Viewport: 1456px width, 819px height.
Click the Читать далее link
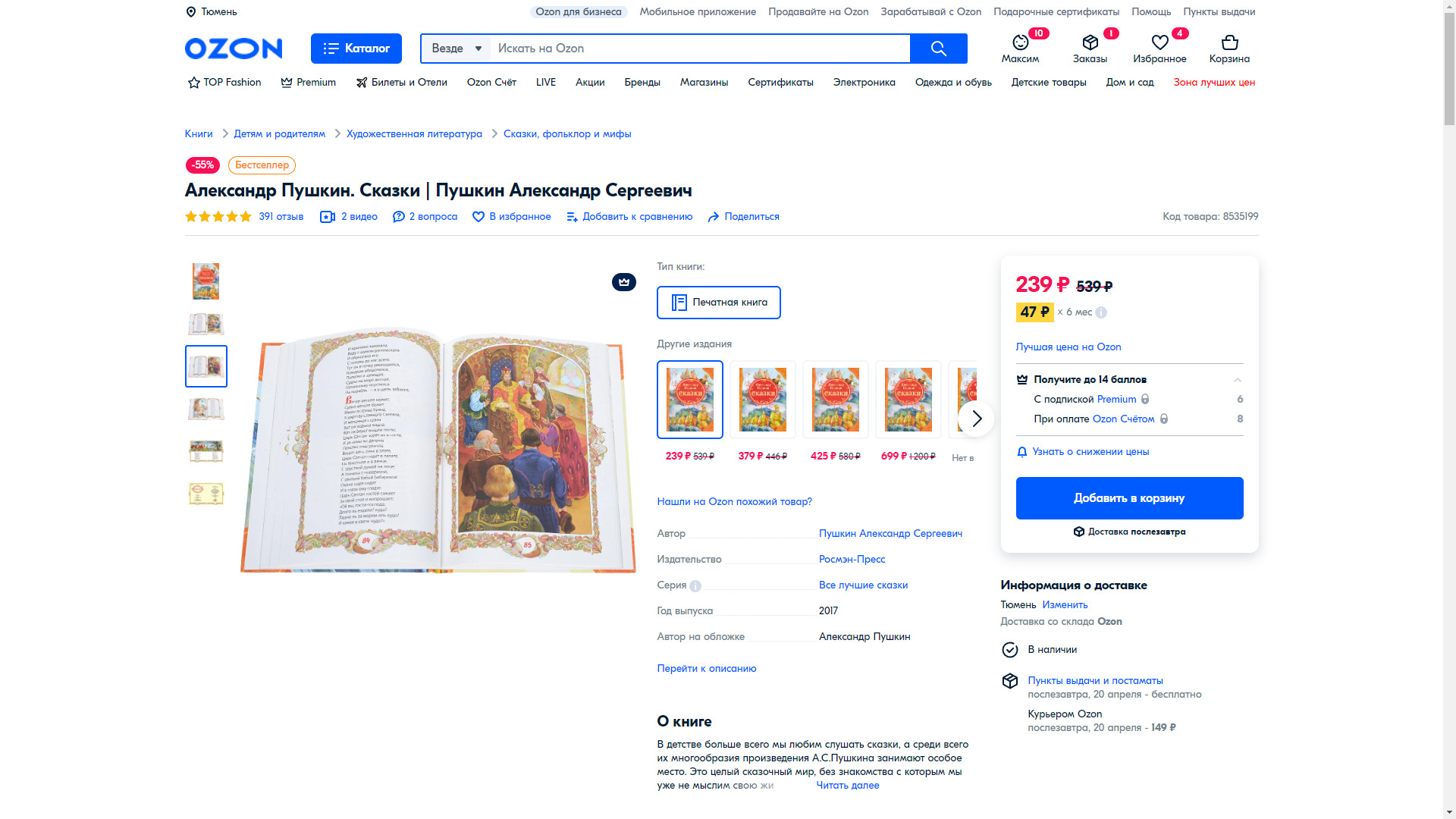tap(847, 786)
